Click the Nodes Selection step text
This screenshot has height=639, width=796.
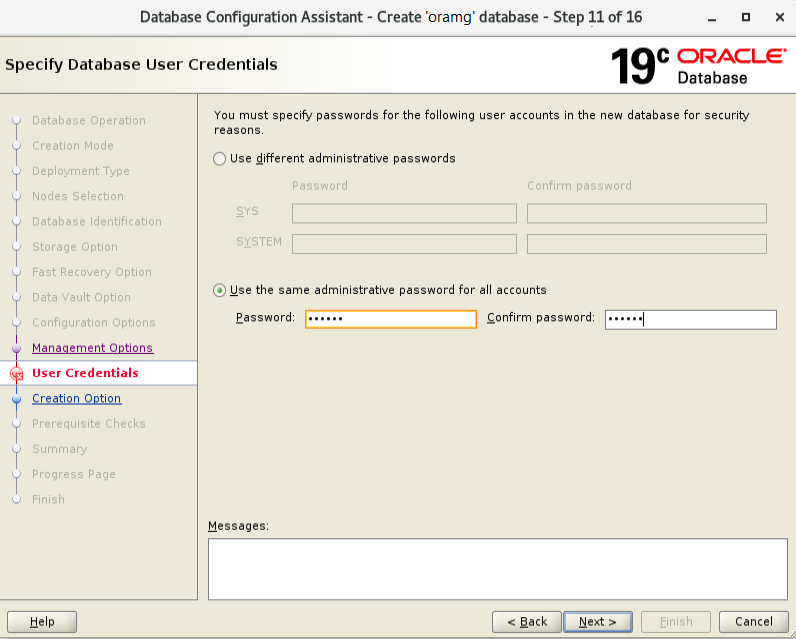(x=78, y=196)
